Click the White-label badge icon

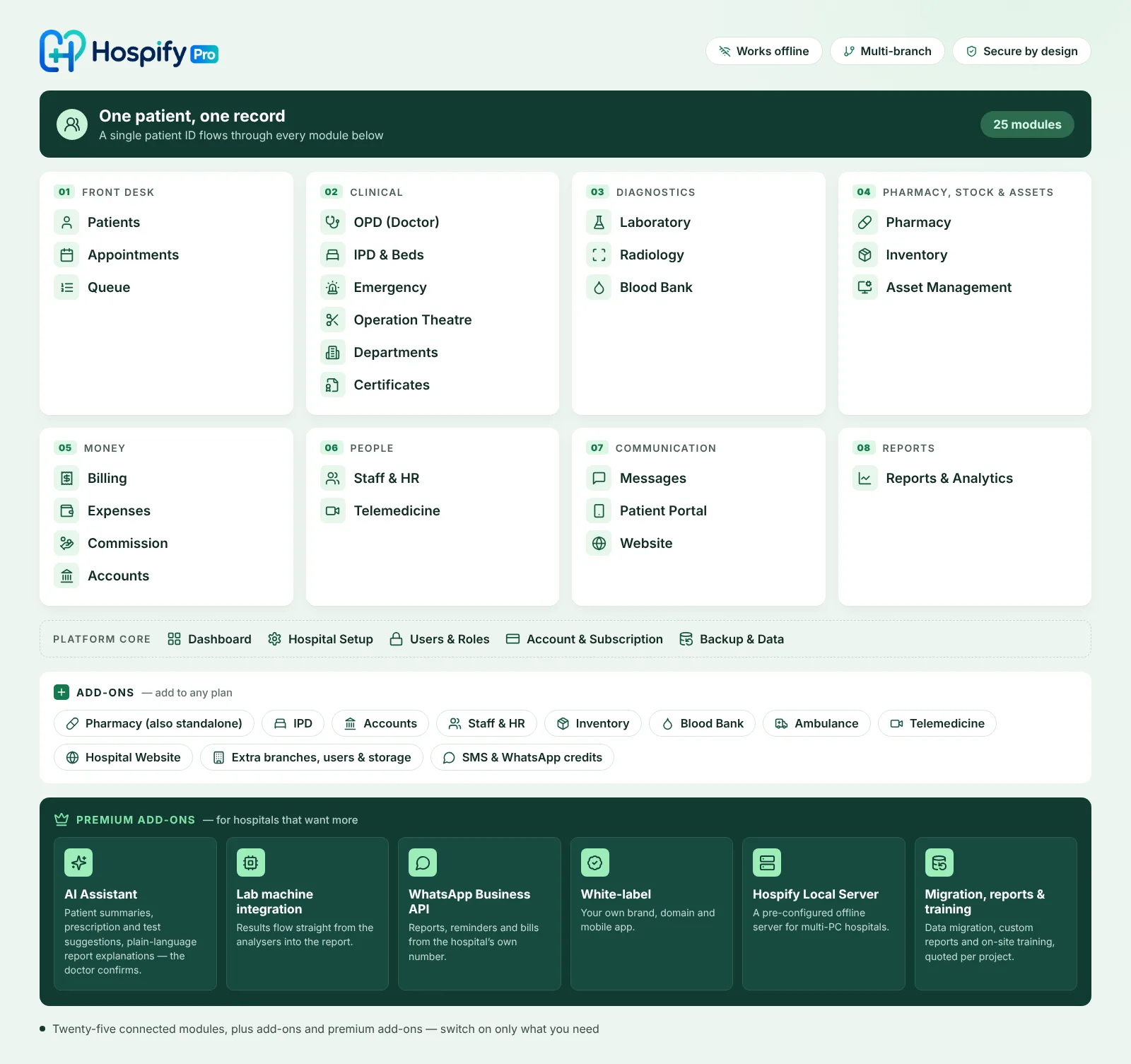pos(595,863)
